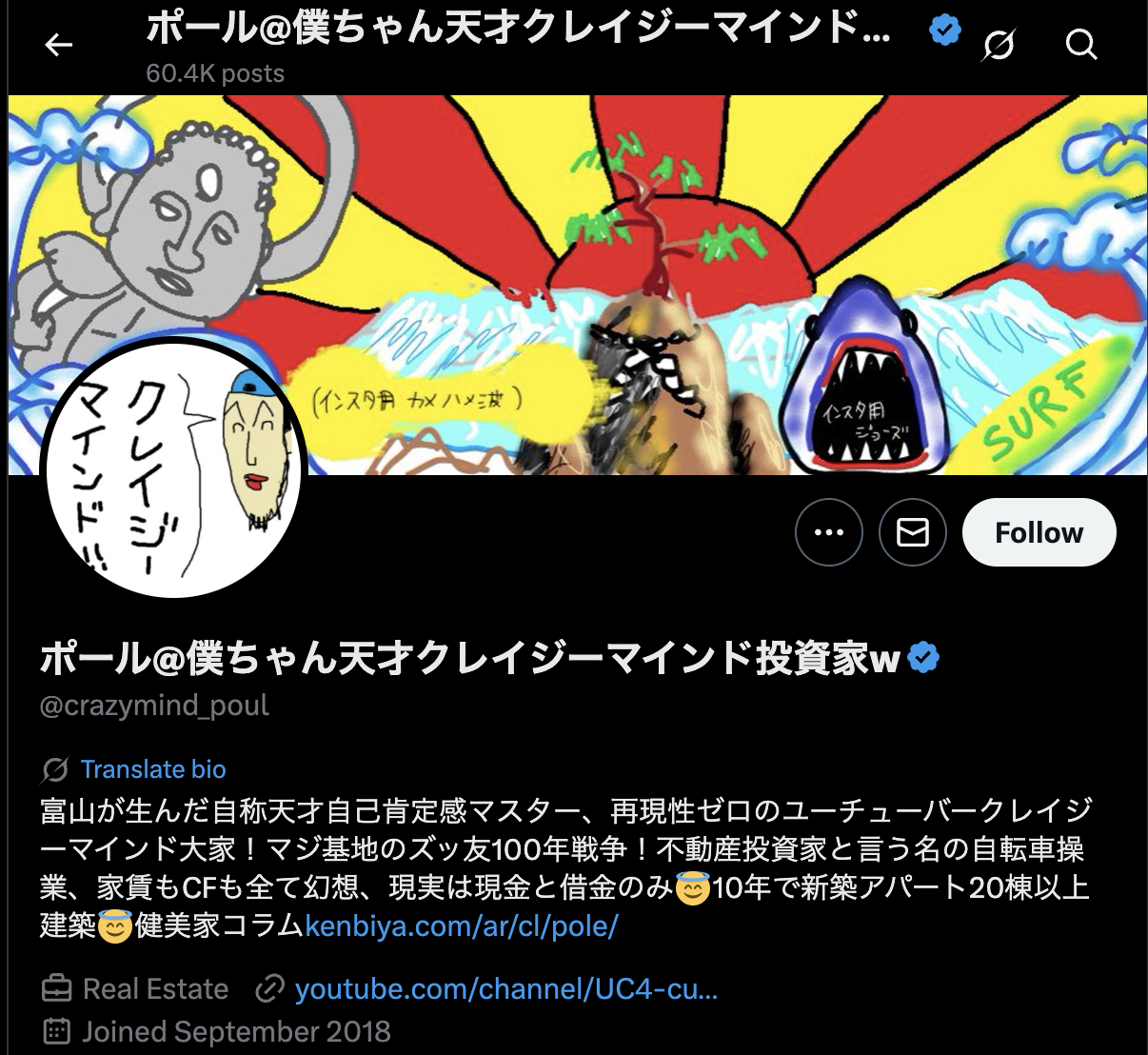Viewport: 1148px width, 1055px height.
Task: Open the search magnifier icon
Action: click(x=1081, y=44)
